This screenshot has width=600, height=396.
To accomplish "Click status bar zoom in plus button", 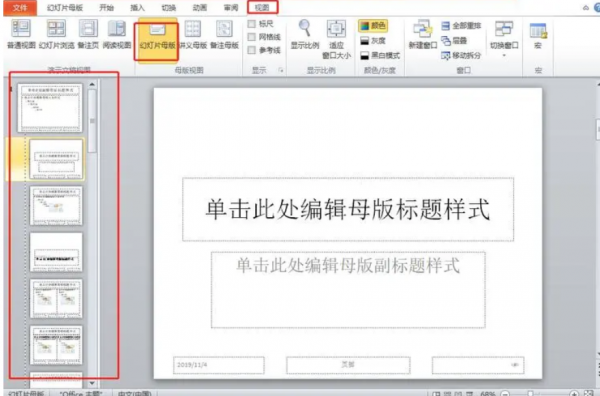I will tap(574, 393).
